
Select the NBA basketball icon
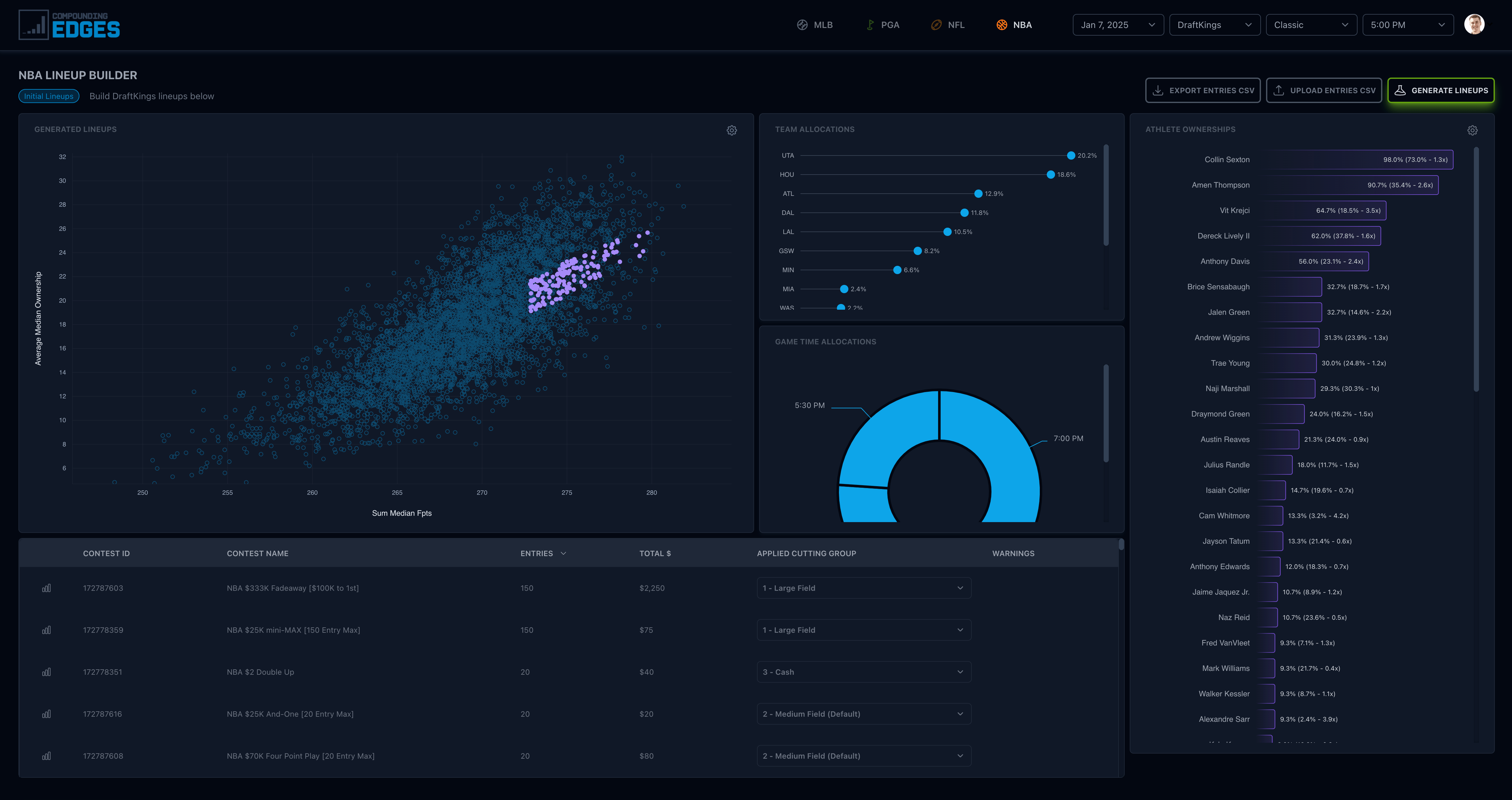pyautogui.click(x=1002, y=25)
